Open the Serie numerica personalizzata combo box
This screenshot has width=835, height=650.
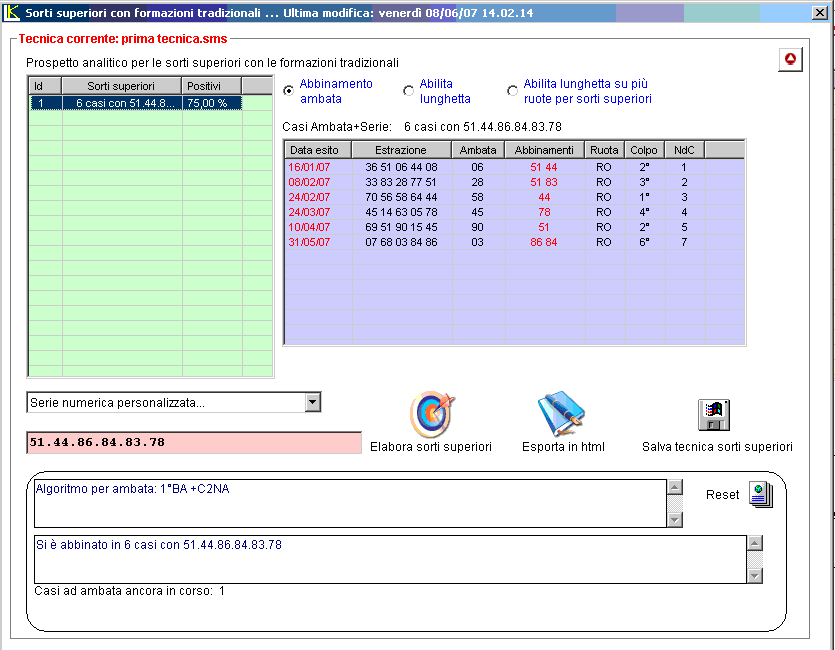point(174,402)
